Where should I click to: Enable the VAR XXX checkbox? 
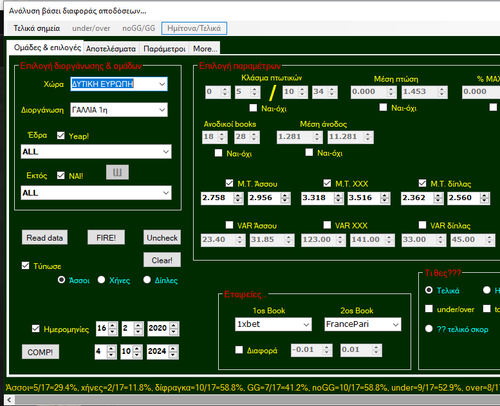tap(327, 225)
